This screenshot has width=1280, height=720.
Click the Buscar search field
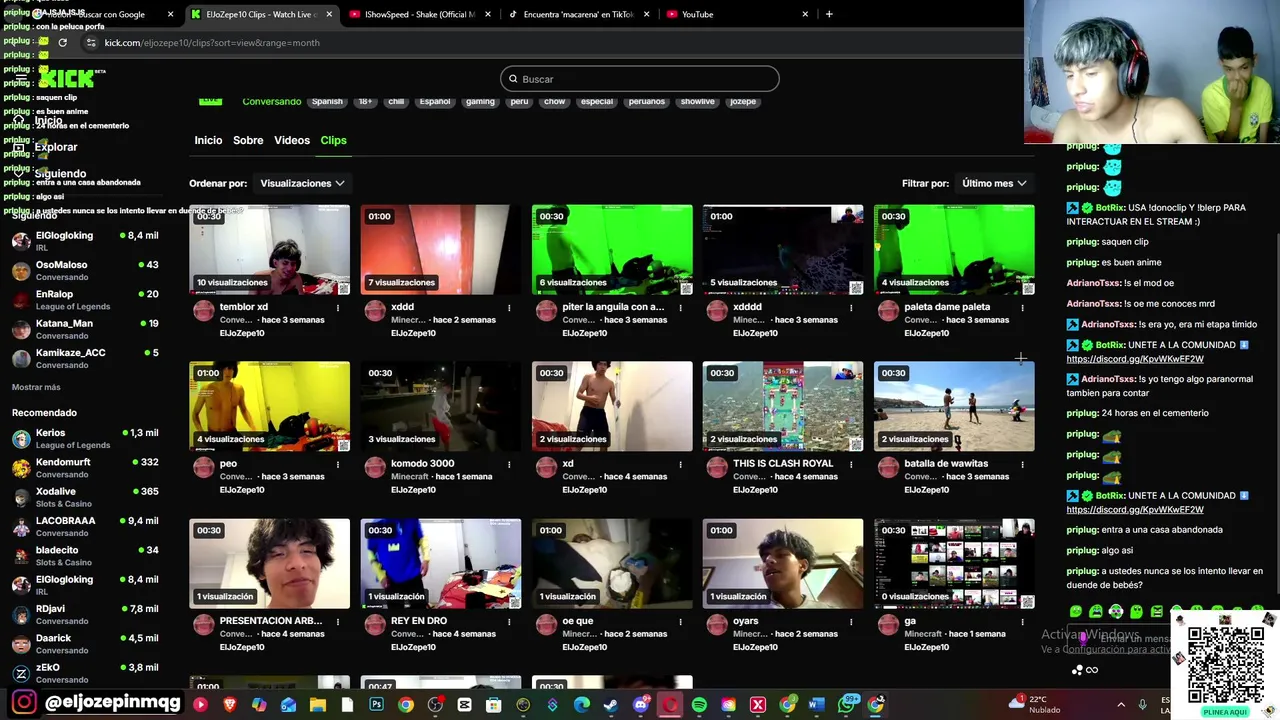pos(640,79)
